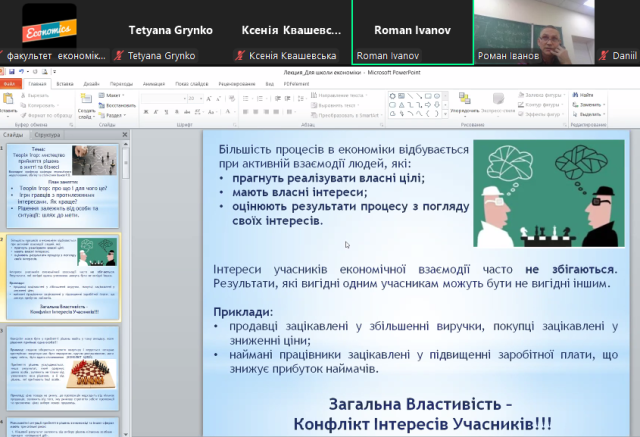Image resolution: width=640 pixels, height=437 pixels.
Task: Activate Формат по образцу format painter
Action: (47, 115)
